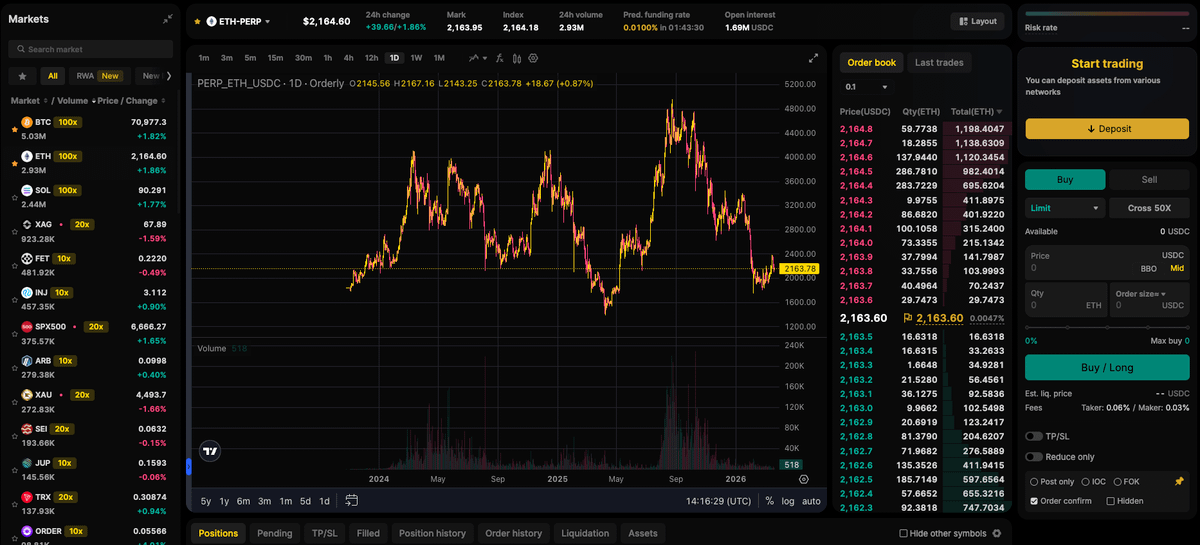Toggle favorite star for INJ market
Image resolution: width=1200 pixels, height=545 pixels.
pos(14,300)
